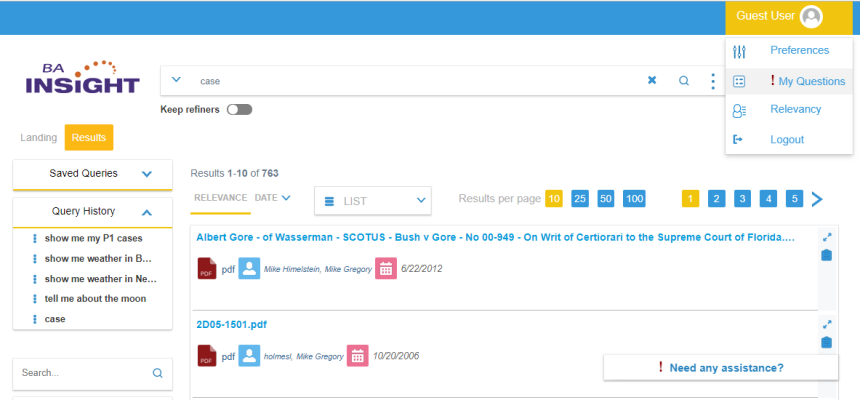Open My Questions from the user menu
This screenshot has width=860, height=400.
tap(789, 82)
